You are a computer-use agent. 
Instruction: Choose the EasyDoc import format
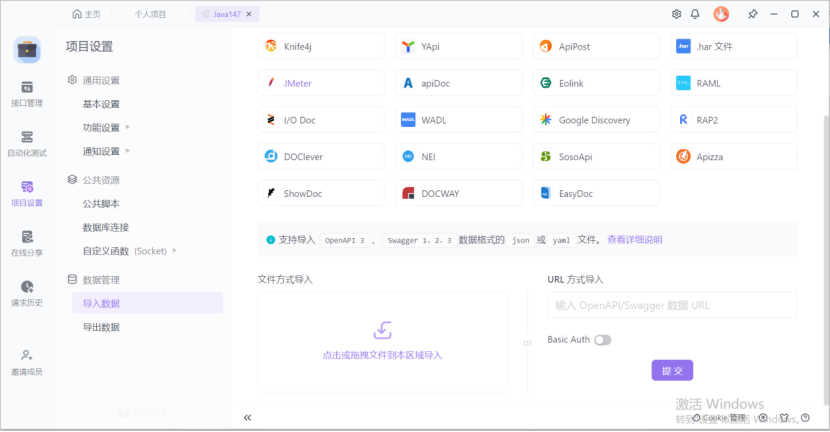tap(596, 193)
